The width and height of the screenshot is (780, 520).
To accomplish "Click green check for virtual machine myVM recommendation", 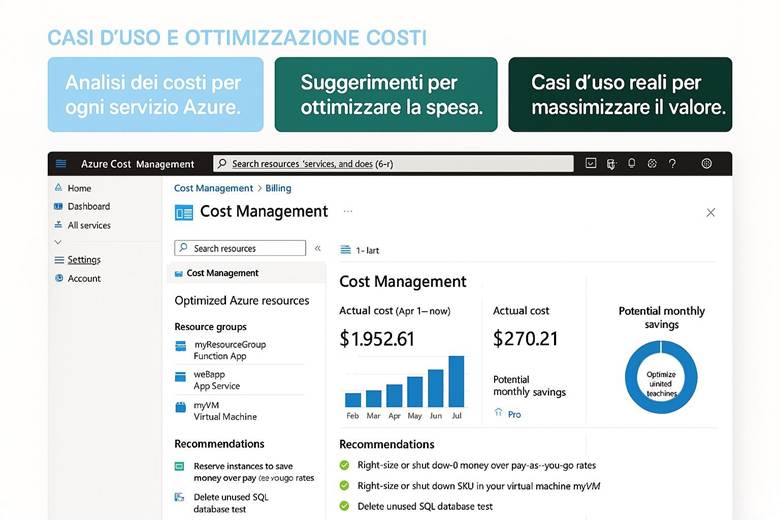I will point(344,486).
